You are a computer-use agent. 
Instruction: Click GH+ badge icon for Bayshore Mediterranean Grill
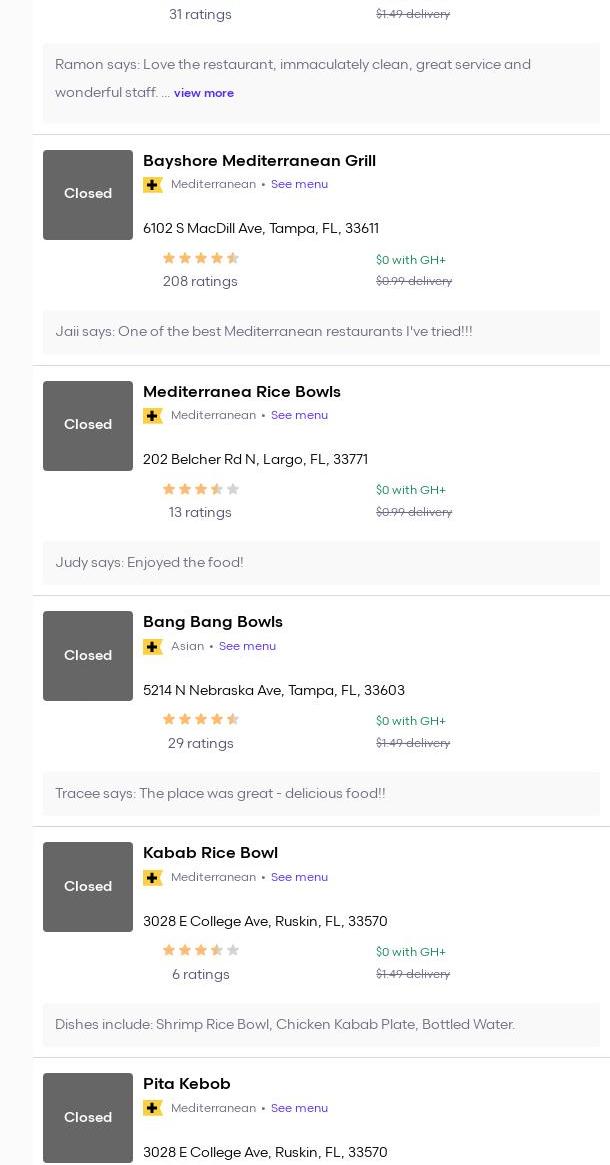click(153, 185)
